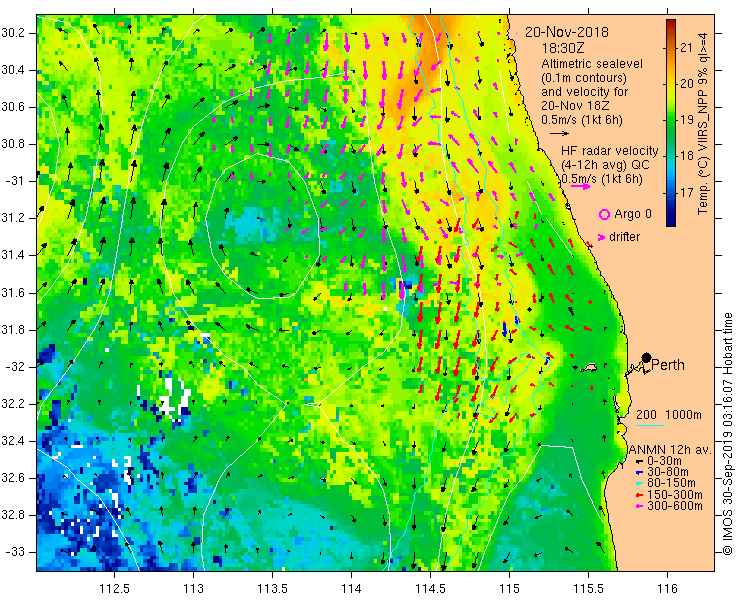Click the longitude axis label 112.5
This screenshot has height=600, width=740.
tap(114, 589)
